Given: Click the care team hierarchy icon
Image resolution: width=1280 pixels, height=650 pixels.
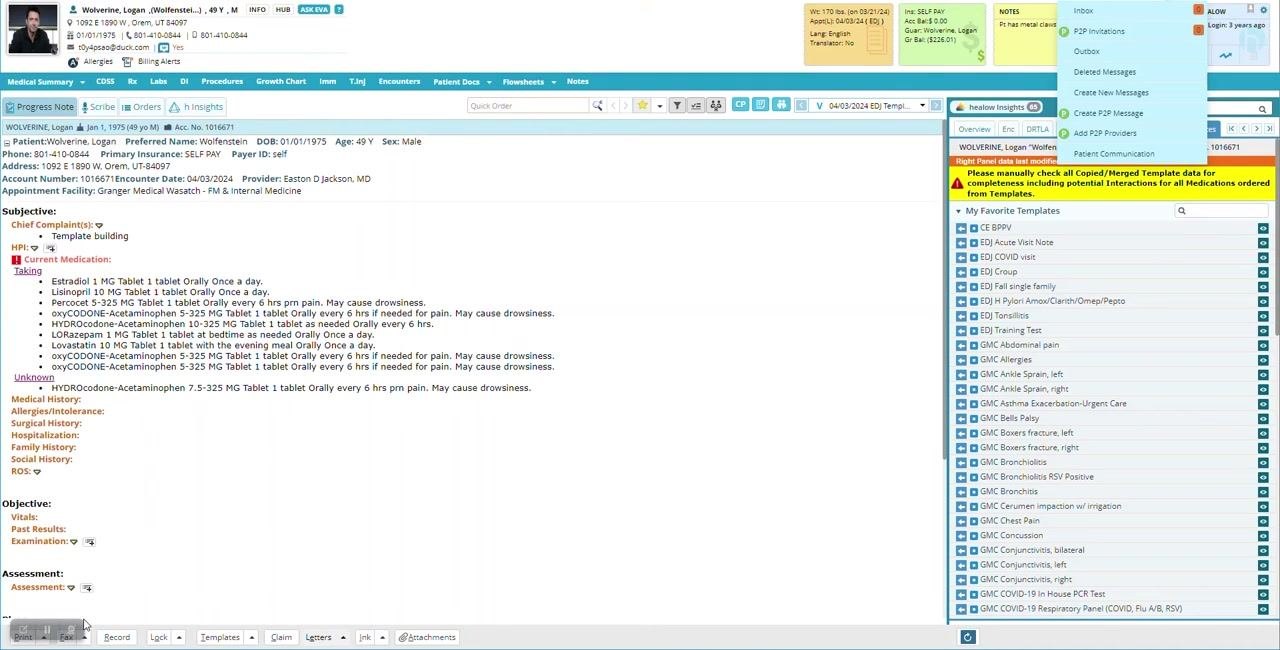Looking at the screenshot, I should [x=715, y=106].
